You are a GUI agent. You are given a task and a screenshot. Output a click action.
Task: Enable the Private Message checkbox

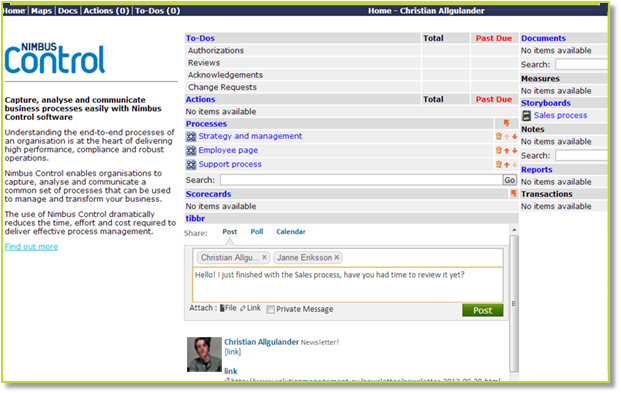tap(270, 310)
